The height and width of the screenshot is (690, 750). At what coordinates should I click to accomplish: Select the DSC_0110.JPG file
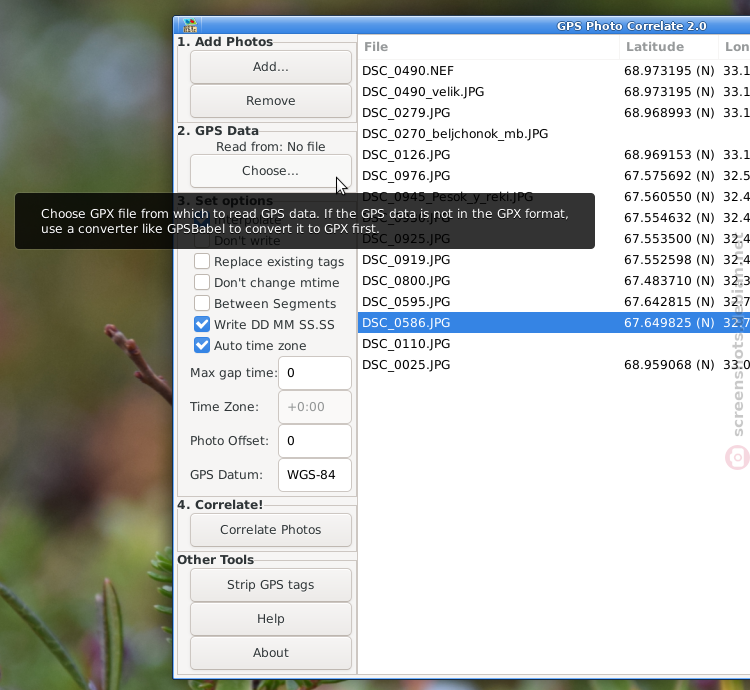coord(406,344)
